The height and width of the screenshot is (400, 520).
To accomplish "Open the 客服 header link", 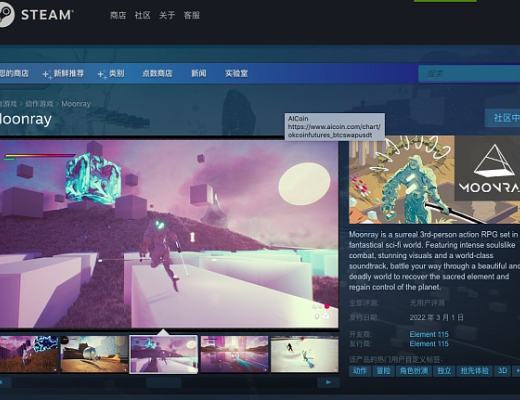I will pos(192,15).
